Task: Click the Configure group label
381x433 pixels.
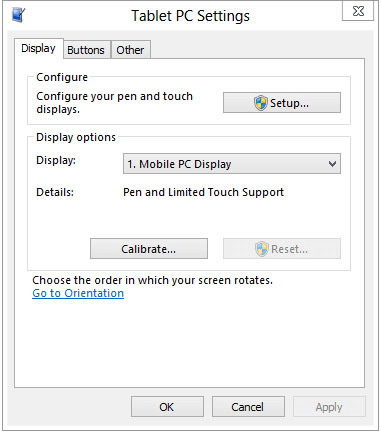Action: click(x=62, y=77)
